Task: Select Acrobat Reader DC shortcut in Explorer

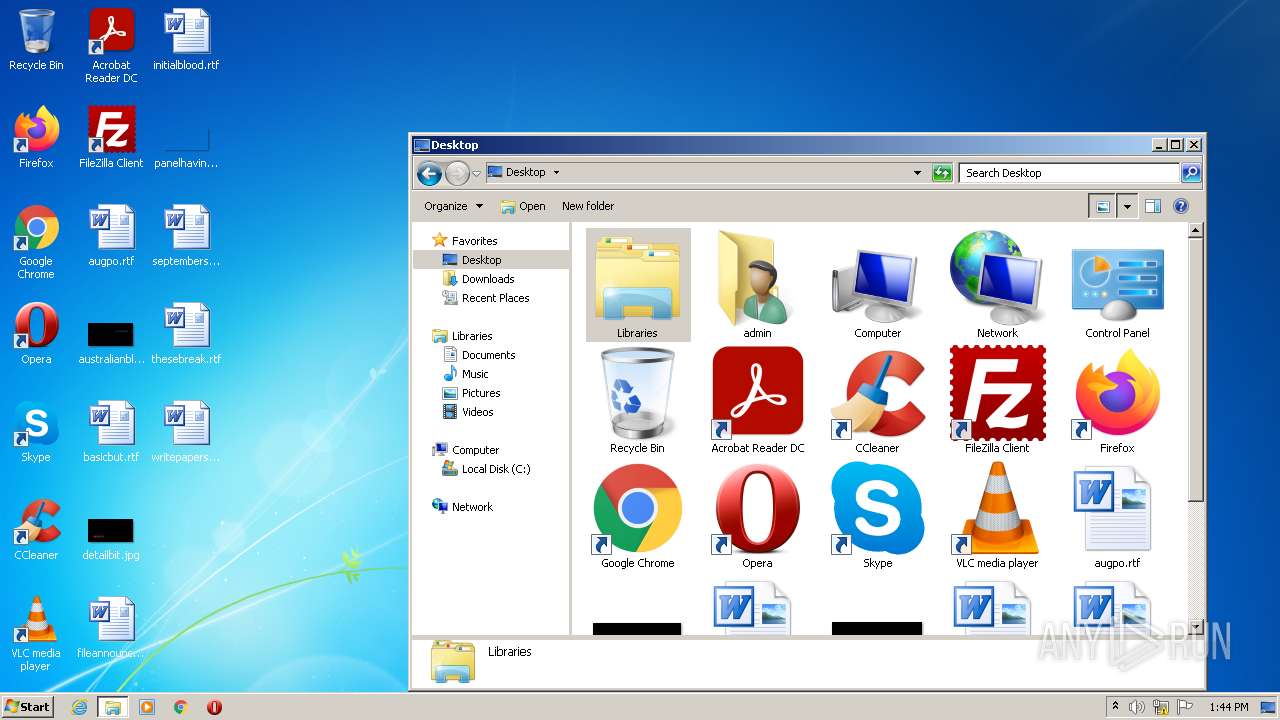Action: (757, 400)
